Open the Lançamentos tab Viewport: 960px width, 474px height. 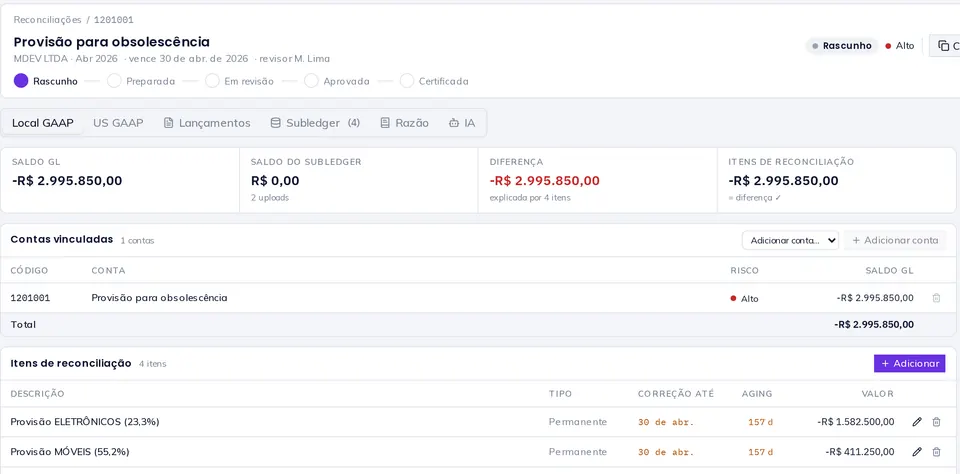point(208,123)
